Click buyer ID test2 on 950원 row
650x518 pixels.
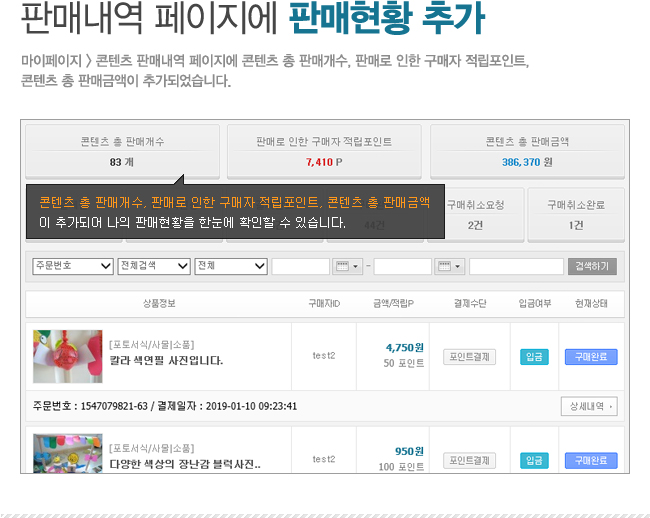click(324, 459)
